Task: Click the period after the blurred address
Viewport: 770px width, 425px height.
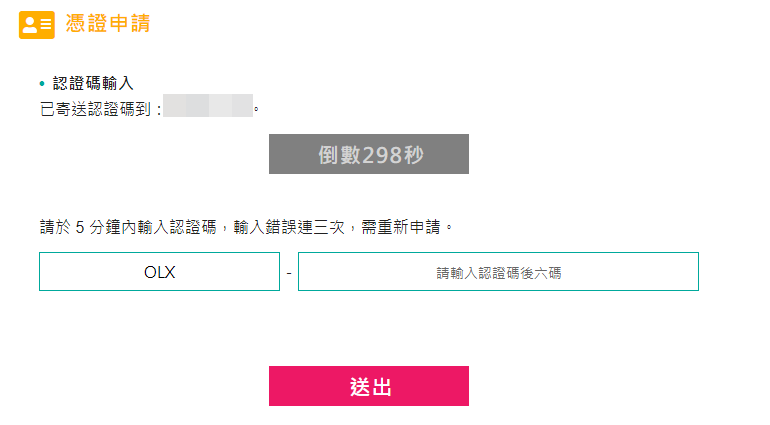Action: point(256,109)
